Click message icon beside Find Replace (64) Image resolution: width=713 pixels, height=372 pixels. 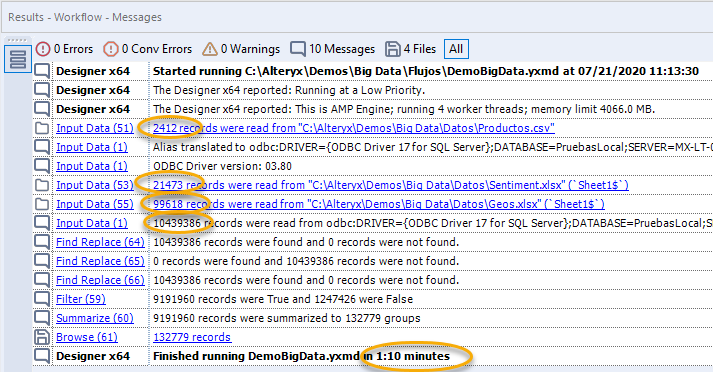pyautogui.click(x=42, y=242)
